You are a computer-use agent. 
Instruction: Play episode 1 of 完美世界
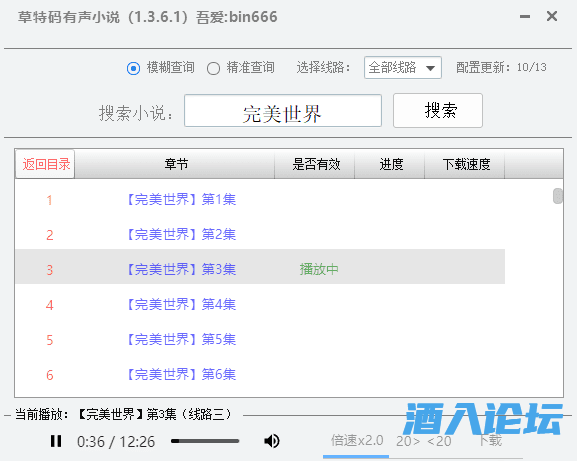coord(182,199)
